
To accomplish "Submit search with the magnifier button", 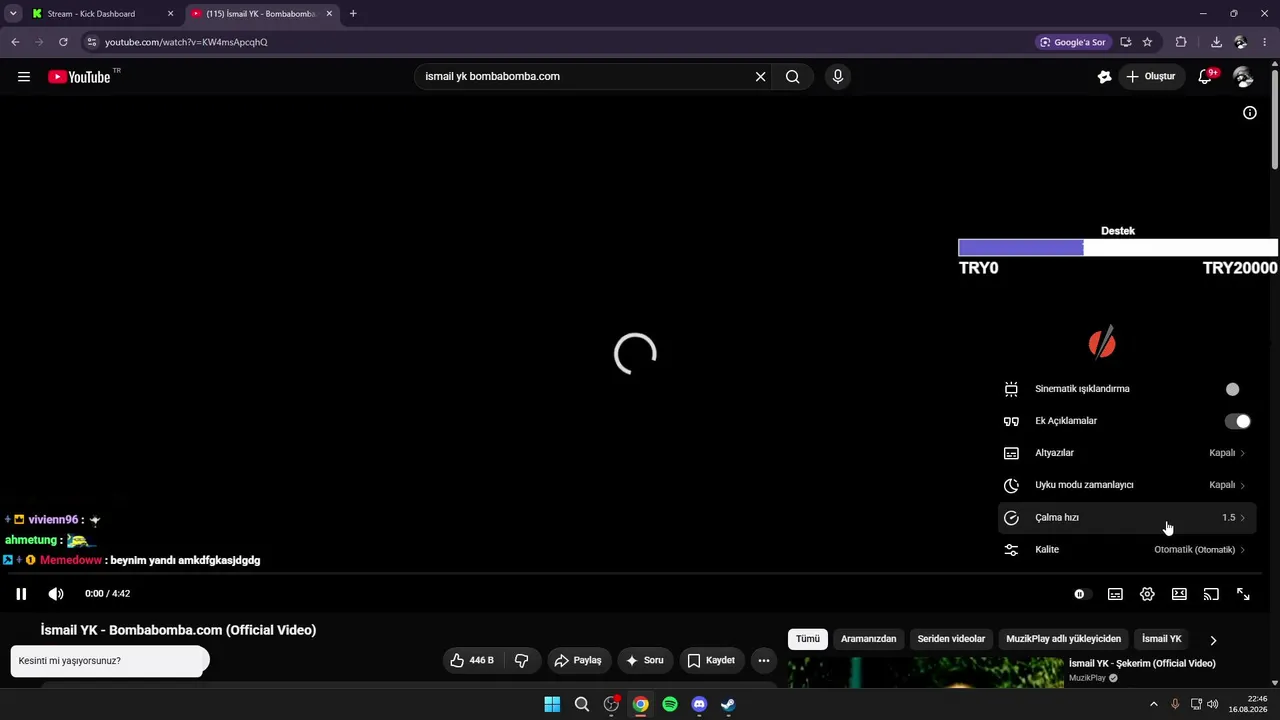I will (793, 77).
